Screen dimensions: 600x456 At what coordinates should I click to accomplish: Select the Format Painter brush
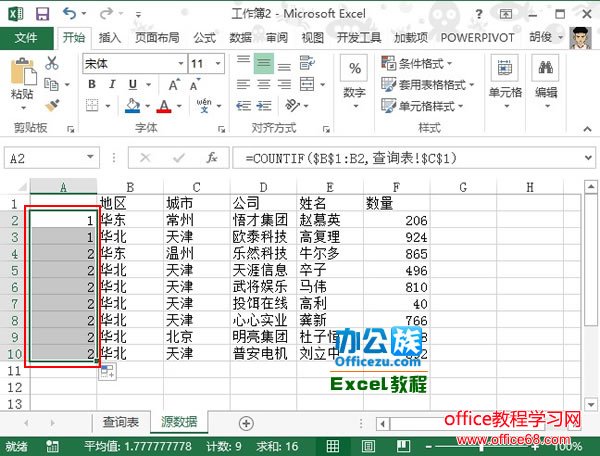52,105
